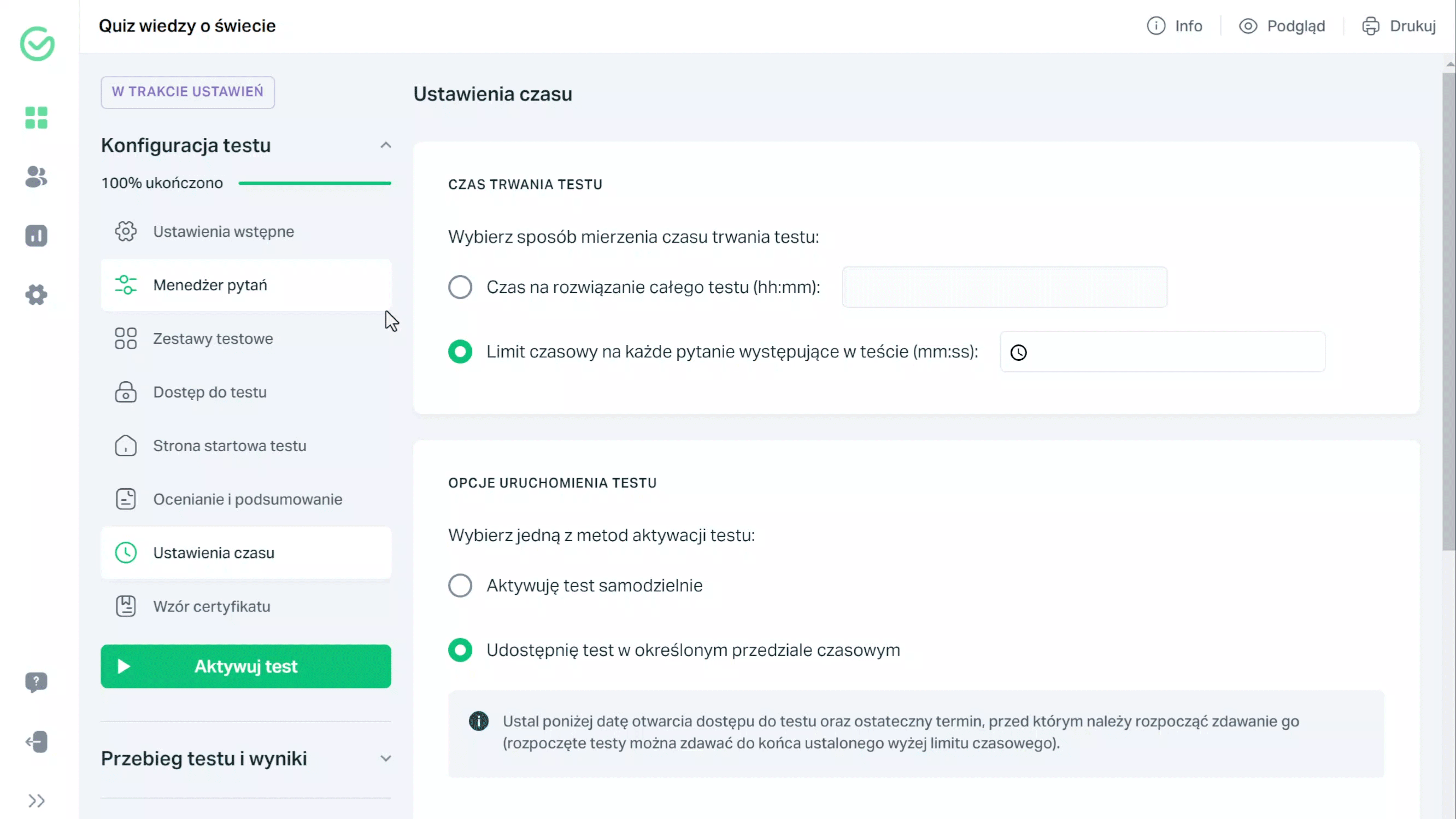Image resolution: width=1456 pixels, height=819 pixels.
Task: Expand Konfiguracja testu section
Action: (x=385, y=145)
